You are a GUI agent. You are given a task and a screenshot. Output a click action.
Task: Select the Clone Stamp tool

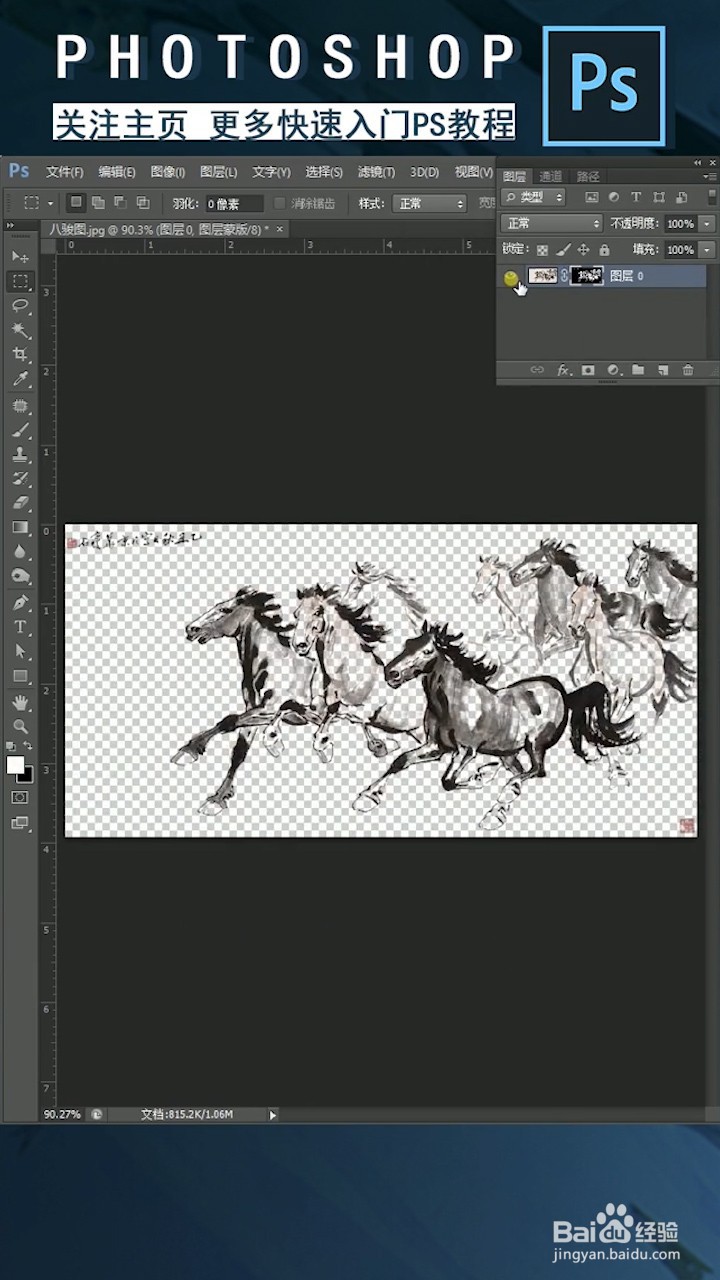pos(20,455)
